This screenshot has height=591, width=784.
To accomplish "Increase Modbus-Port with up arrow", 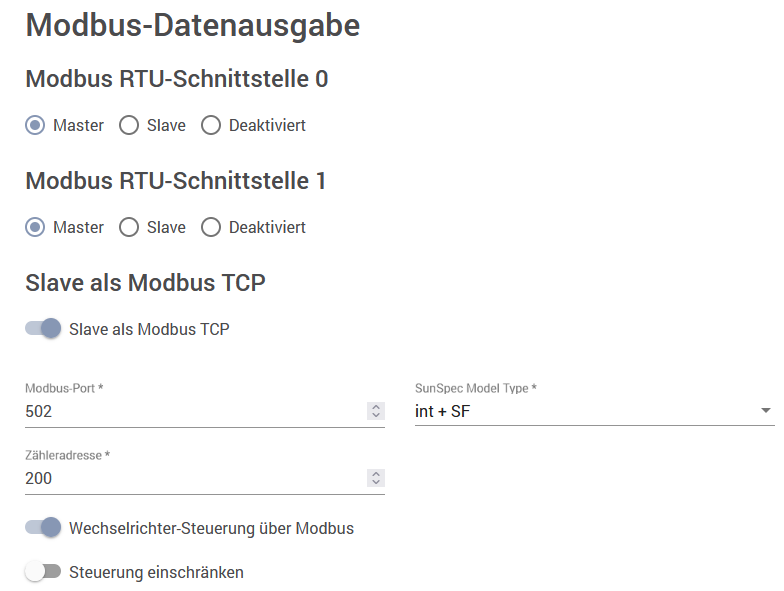I will click(376, 407).
